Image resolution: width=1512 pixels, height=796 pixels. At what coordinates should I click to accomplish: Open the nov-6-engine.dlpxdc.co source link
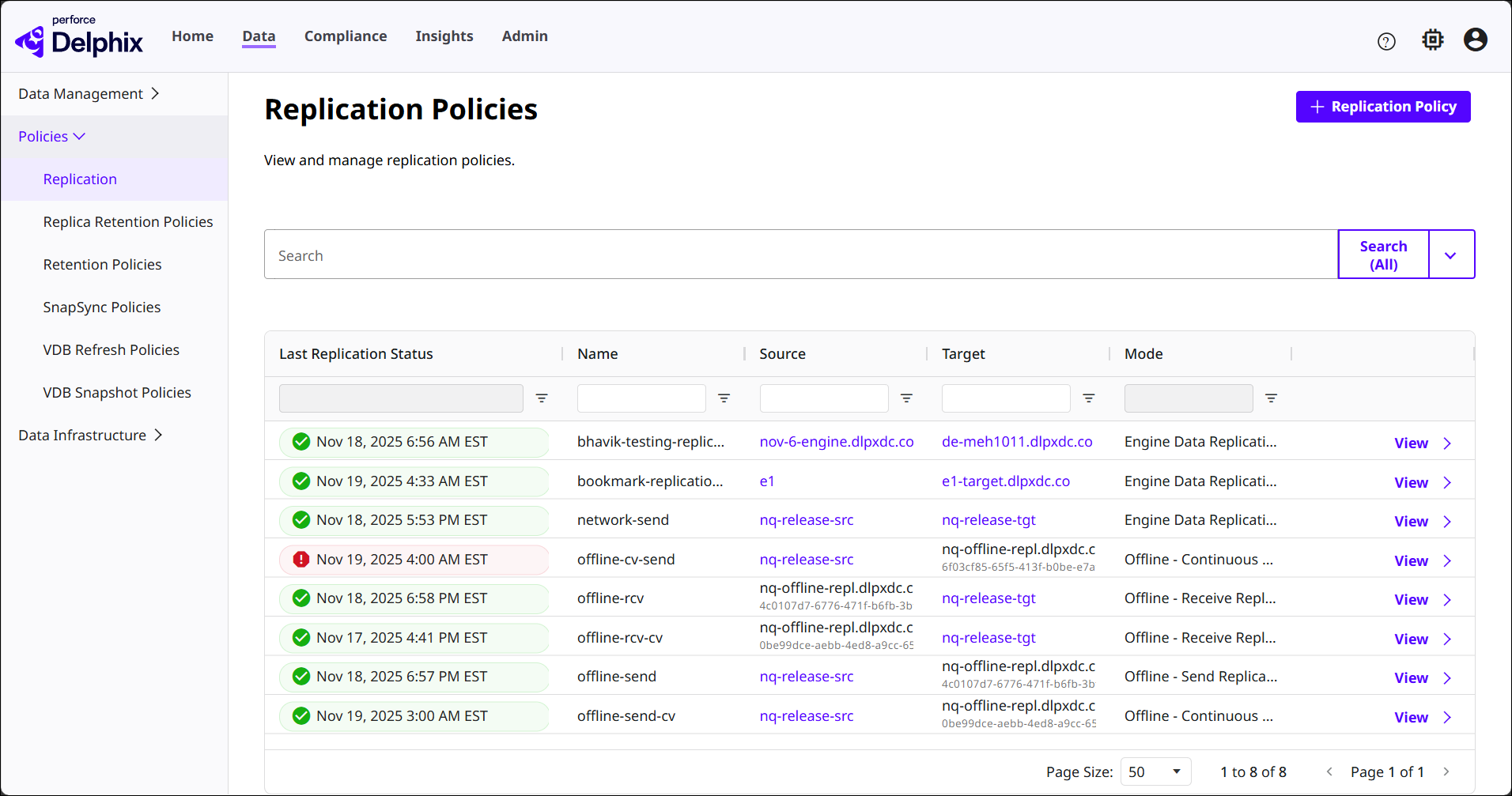point(836,442)
